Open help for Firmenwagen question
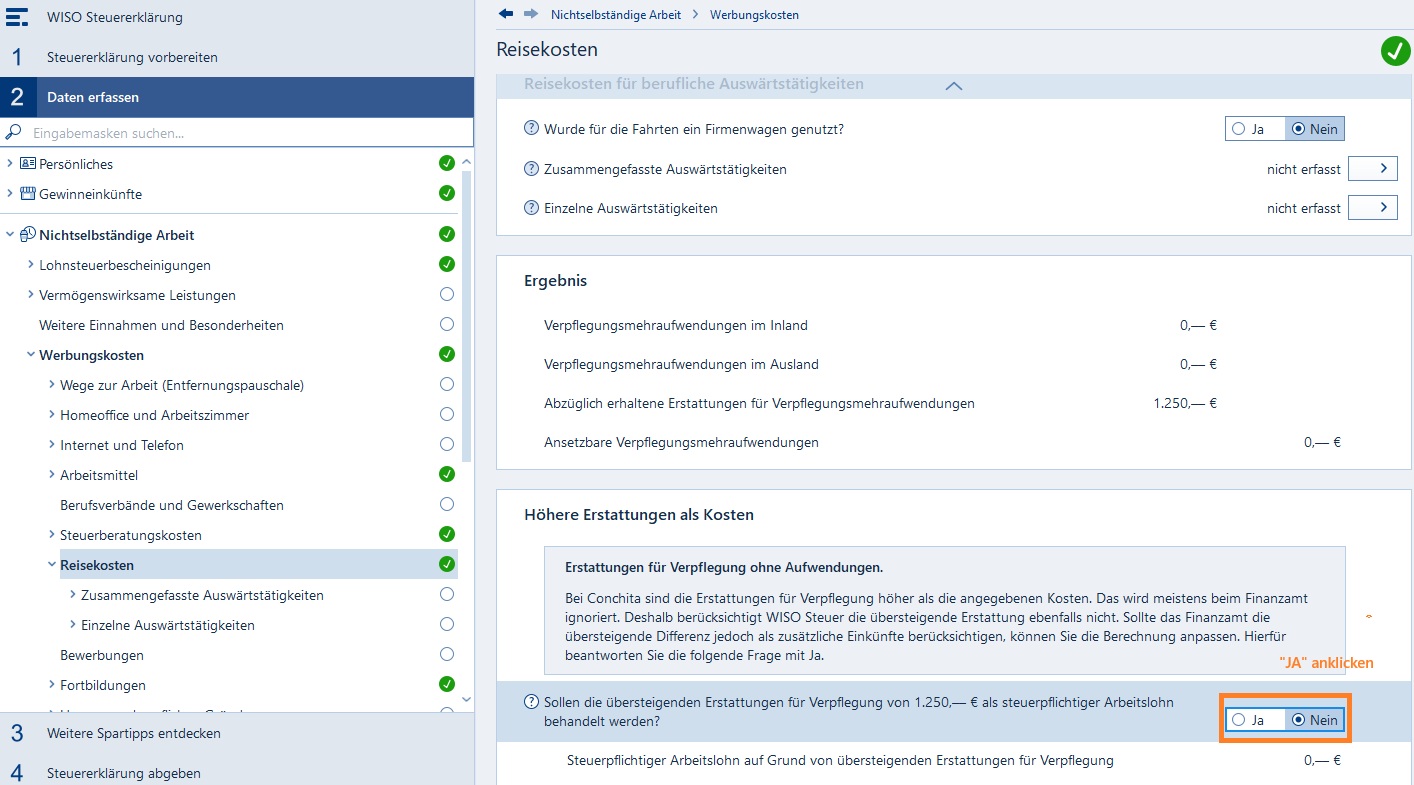Screen dimensions: 1414x785 click(532, 129)
